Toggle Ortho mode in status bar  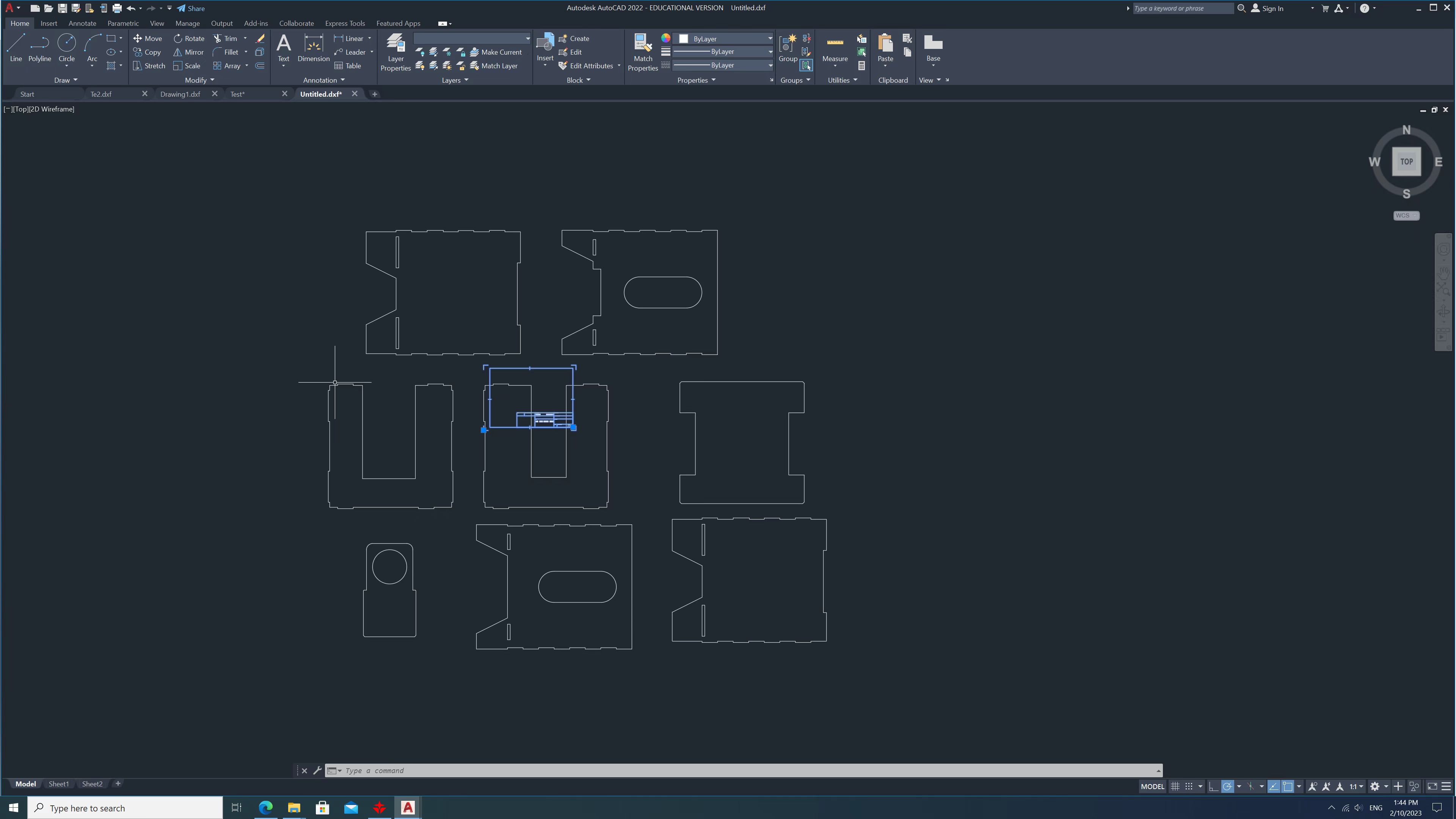pyautogui.click(x=1213, y=786)
